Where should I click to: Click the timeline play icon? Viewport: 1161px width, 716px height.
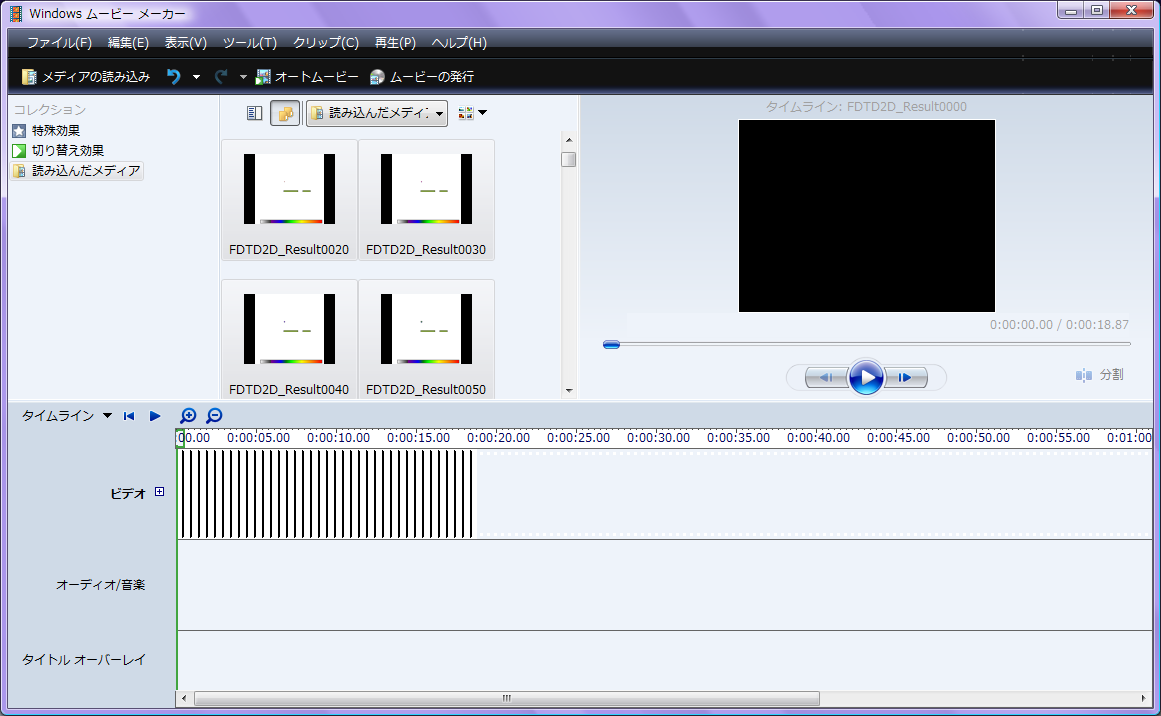pos(155,416)
